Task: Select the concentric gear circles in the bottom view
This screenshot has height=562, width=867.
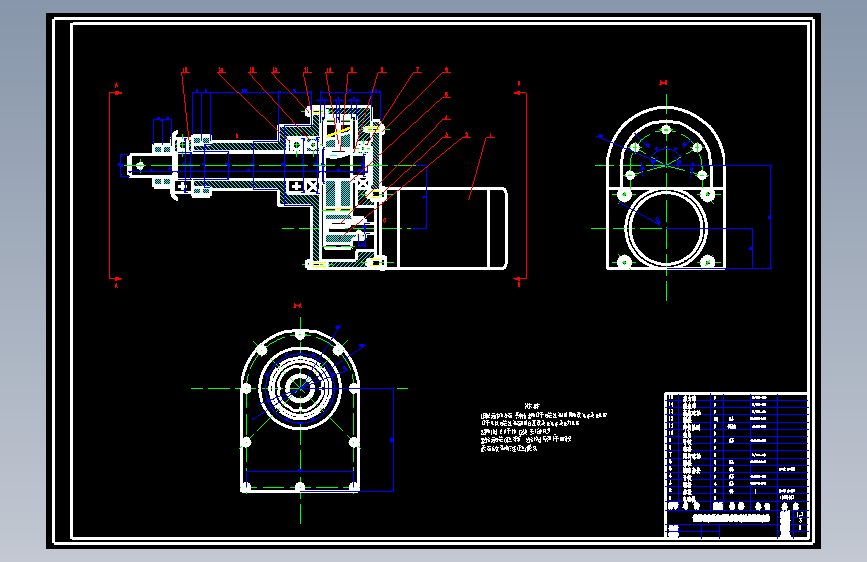Action: [x=300, y=388]
